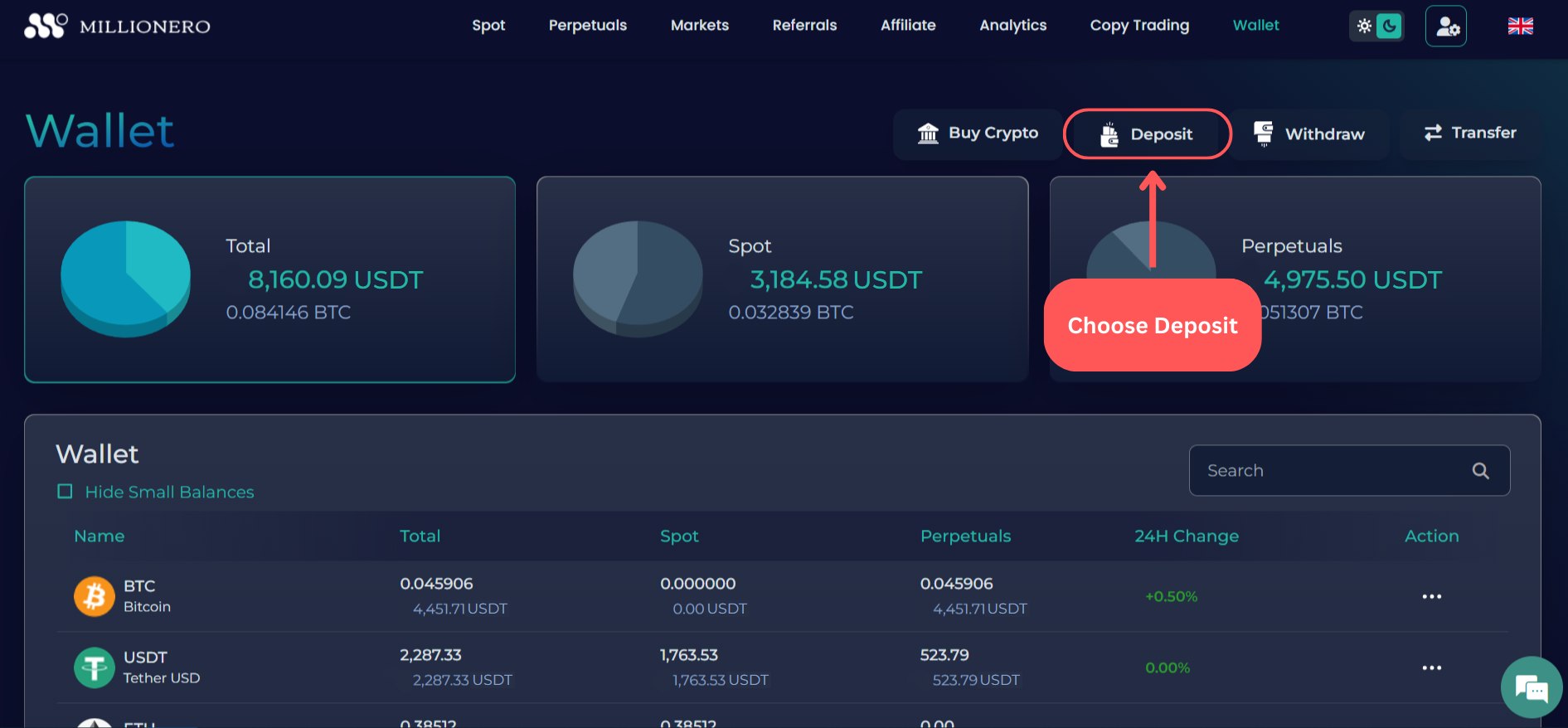Image resolution: width=1568 pixels, height=728 pixels.
Task: Click the Spot balance pie chart
Action: [638, 279]
